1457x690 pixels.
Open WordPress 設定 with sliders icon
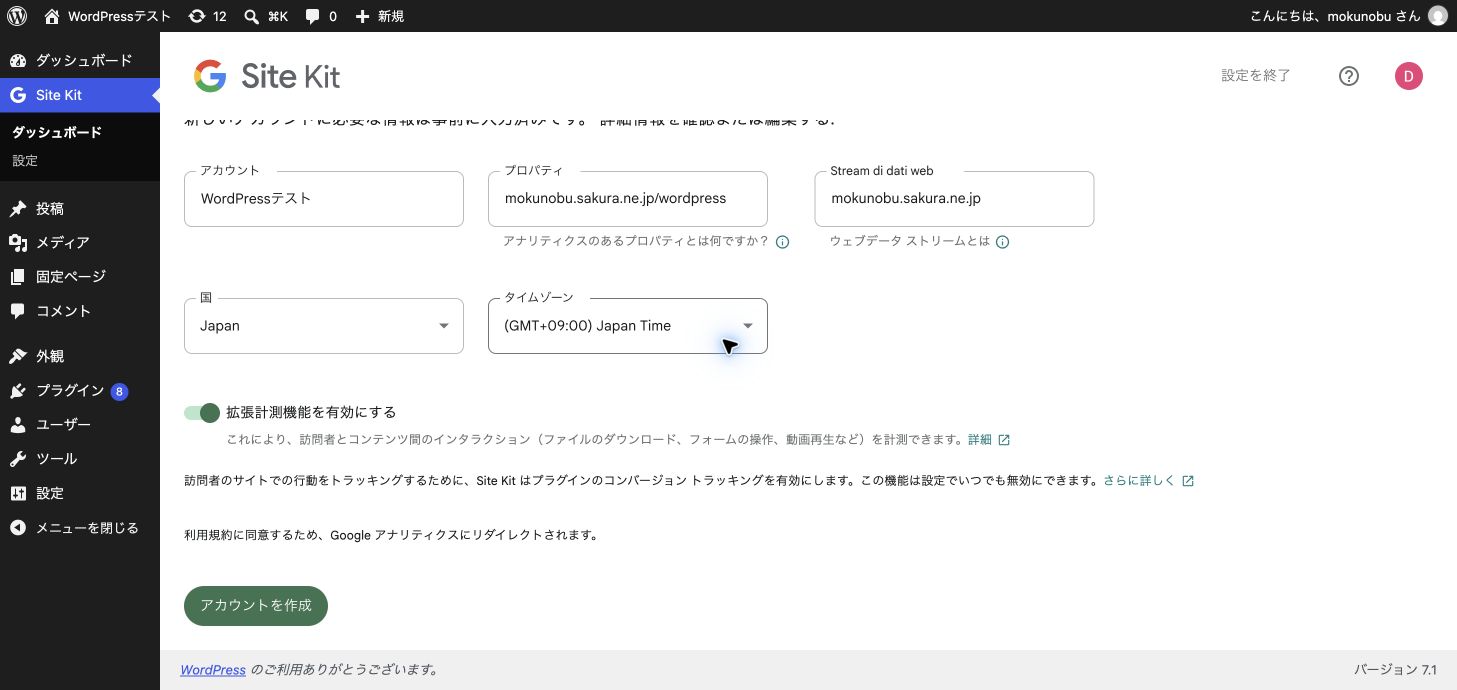(x=80, y=493)
